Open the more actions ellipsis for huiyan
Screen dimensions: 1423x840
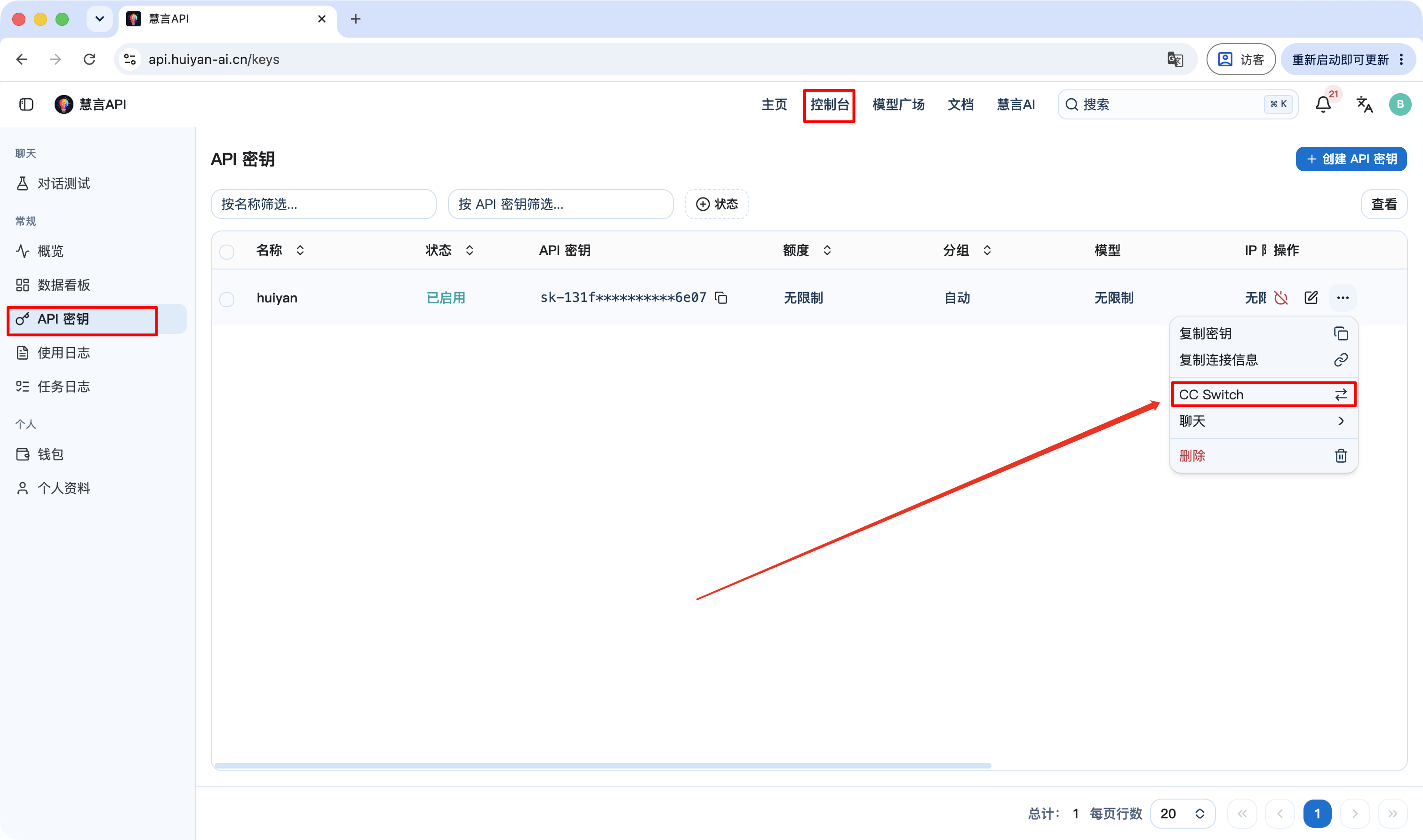[1343, 298]
